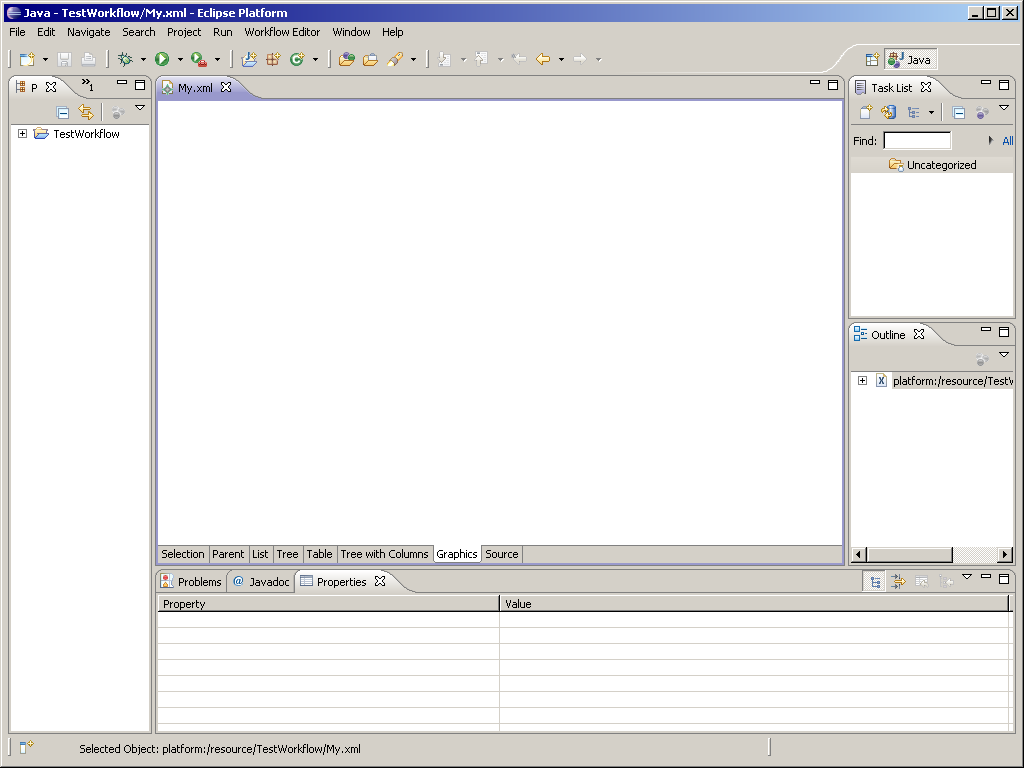Open the Workflow Editor menu

click(x=282, y=32)
